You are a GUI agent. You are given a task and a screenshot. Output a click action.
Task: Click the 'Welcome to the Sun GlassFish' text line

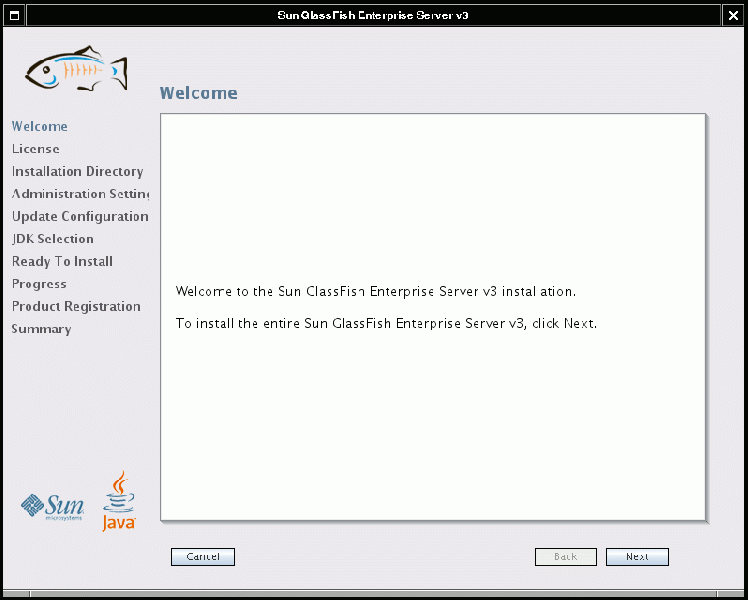376,291
